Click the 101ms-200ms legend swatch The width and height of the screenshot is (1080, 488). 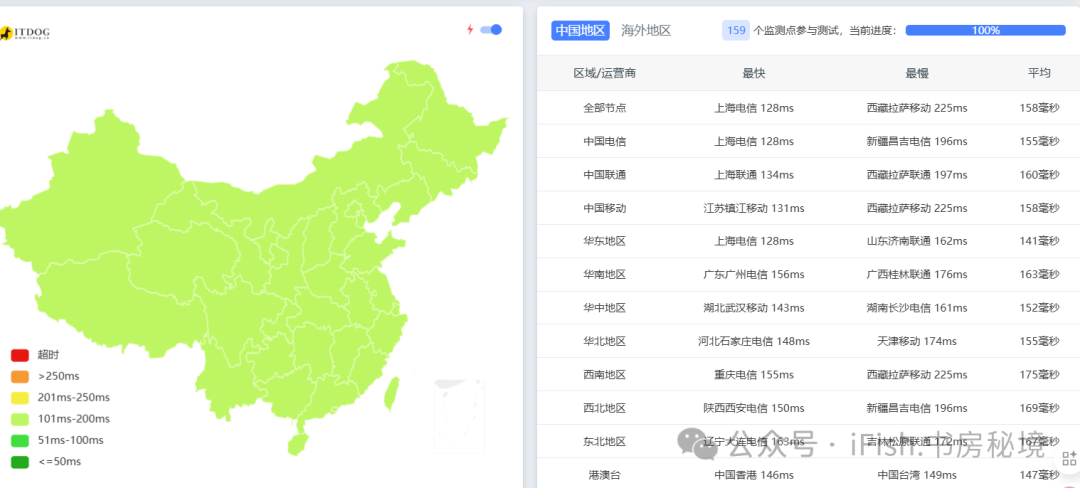(x=20, y=419)
